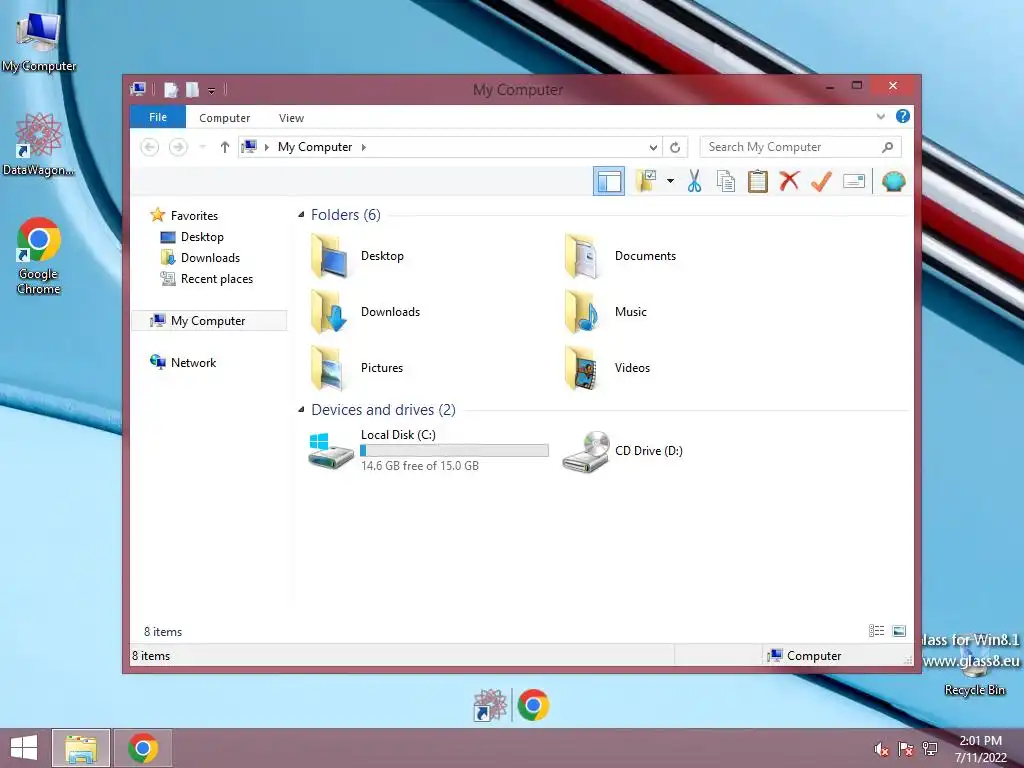
Task: Click the muted volume tray icon
Action: (882, 749)
